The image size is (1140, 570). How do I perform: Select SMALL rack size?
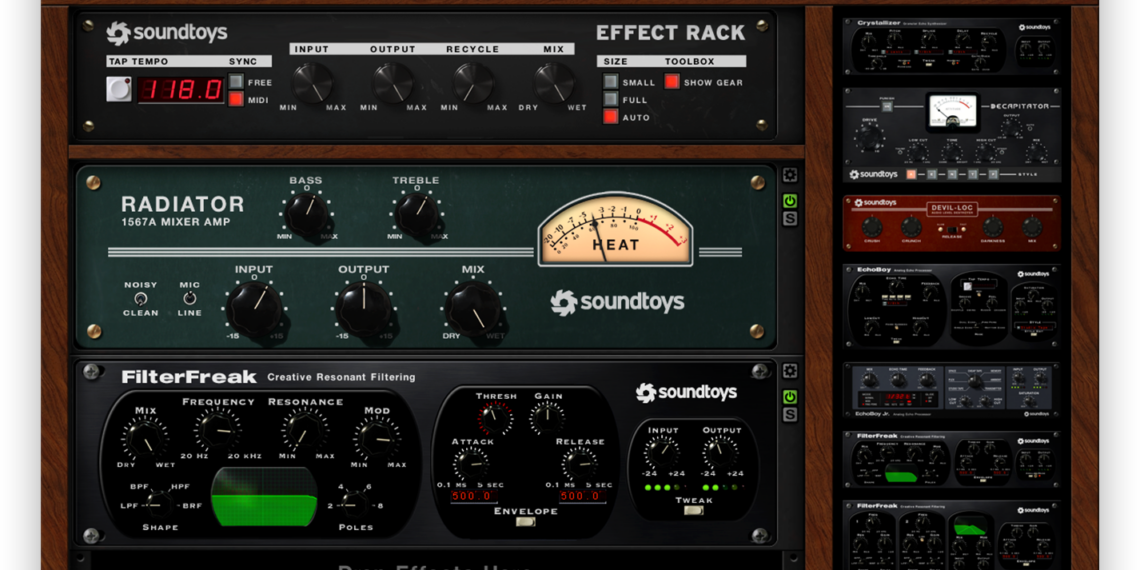pyautogui.click(x=611, y=81)
